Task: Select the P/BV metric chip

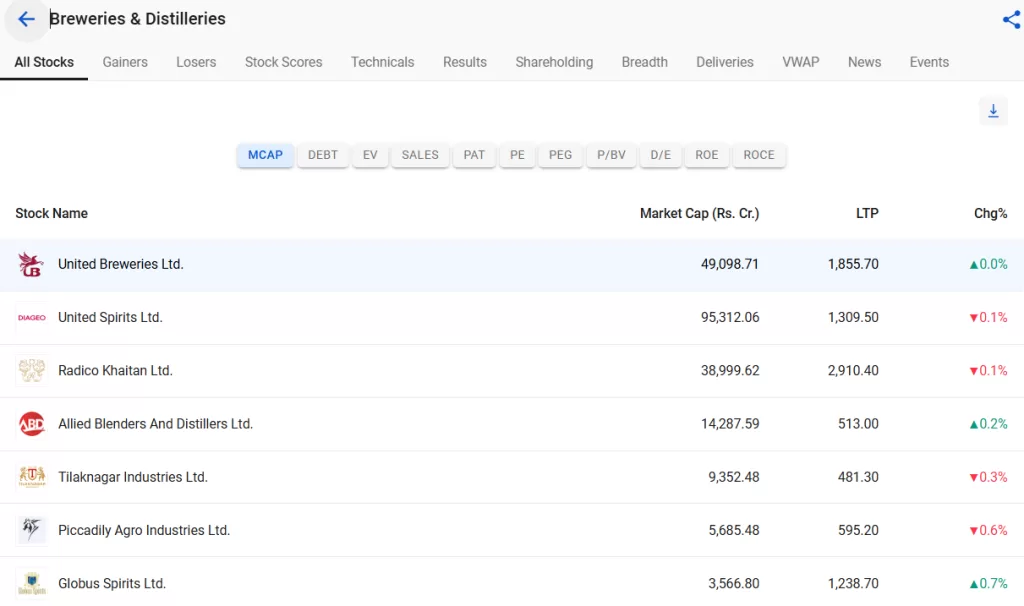Action: [x=611, y=155]
